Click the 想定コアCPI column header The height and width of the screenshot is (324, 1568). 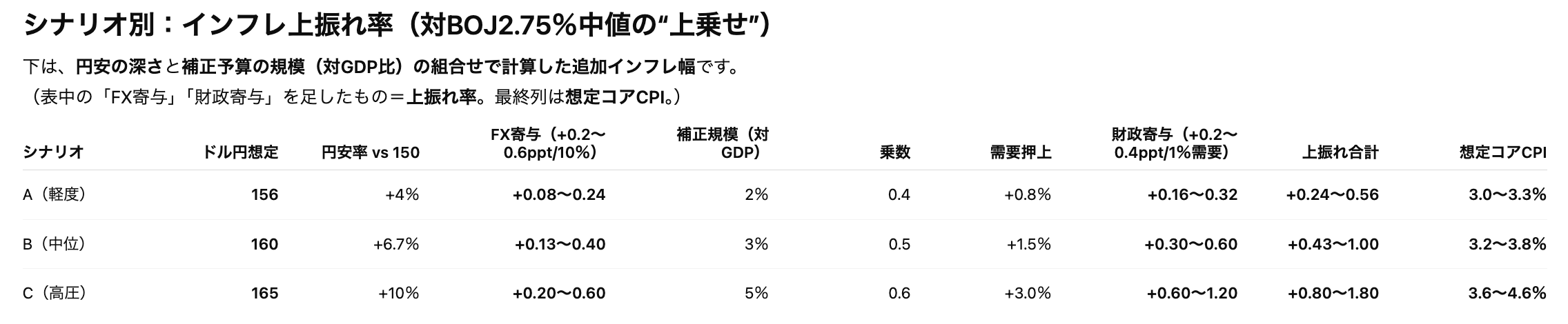(1502, 152)
